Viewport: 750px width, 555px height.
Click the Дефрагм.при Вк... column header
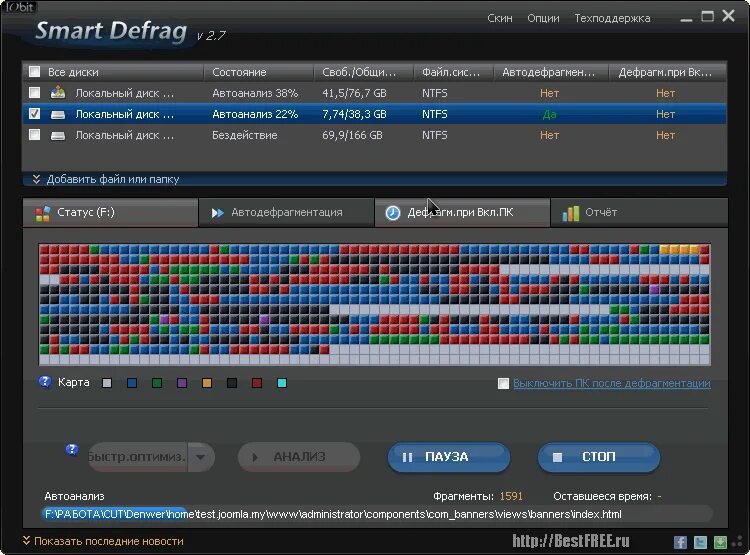click(668, 72)
